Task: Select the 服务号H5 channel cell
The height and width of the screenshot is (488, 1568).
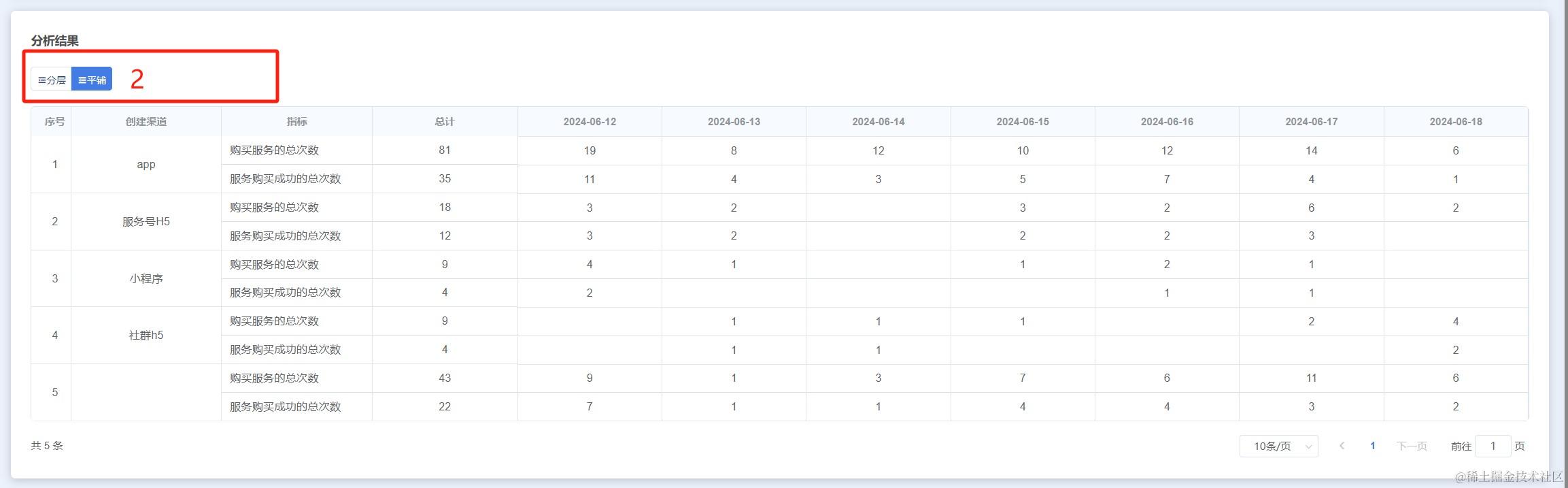Action: 146,222
